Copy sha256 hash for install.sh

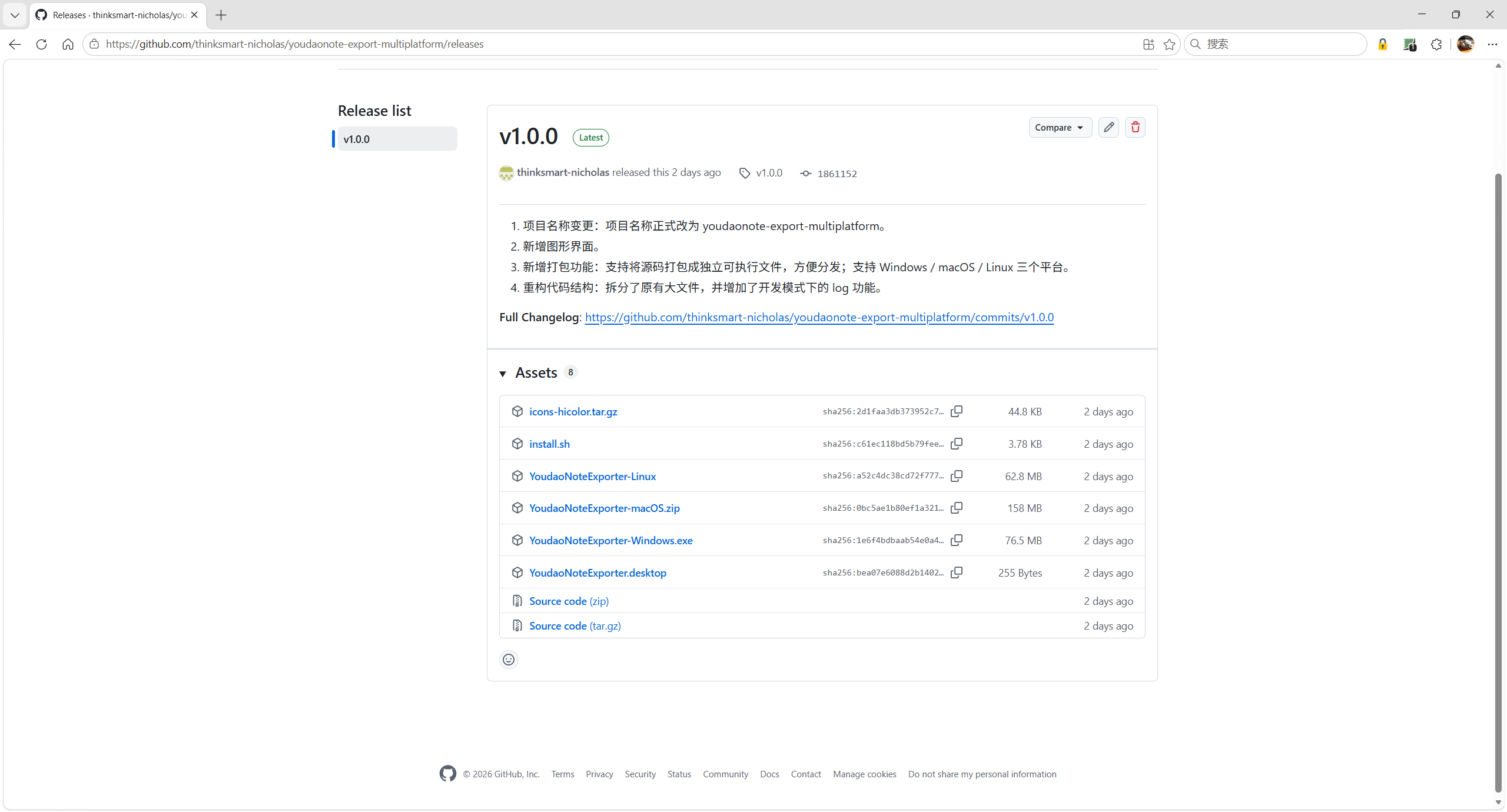pyautogui.click(x=957, y=444)
